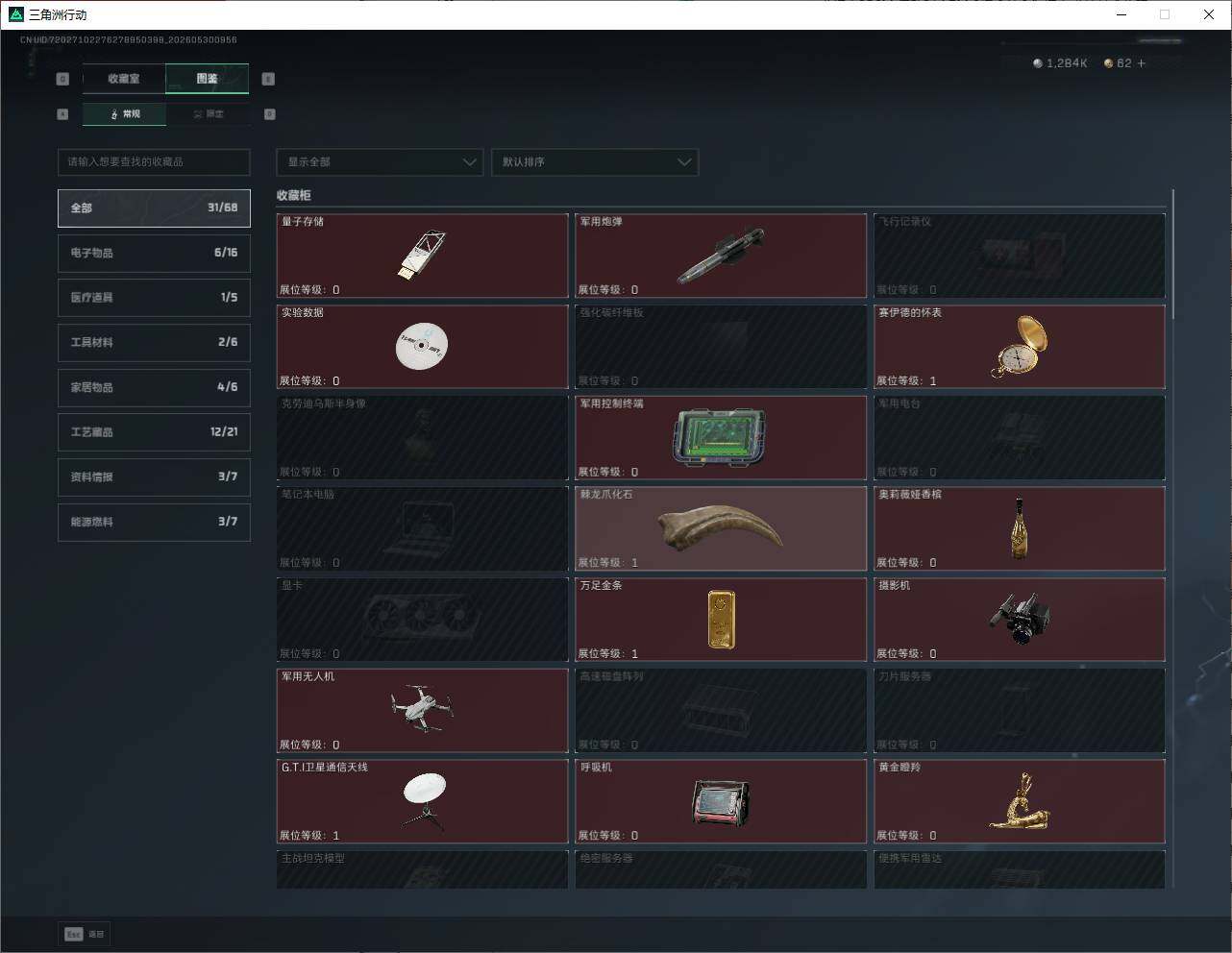The image size is (1232, 953).
Task: Expand the 默认排序 sort dropdown
Action: point(594,161)
